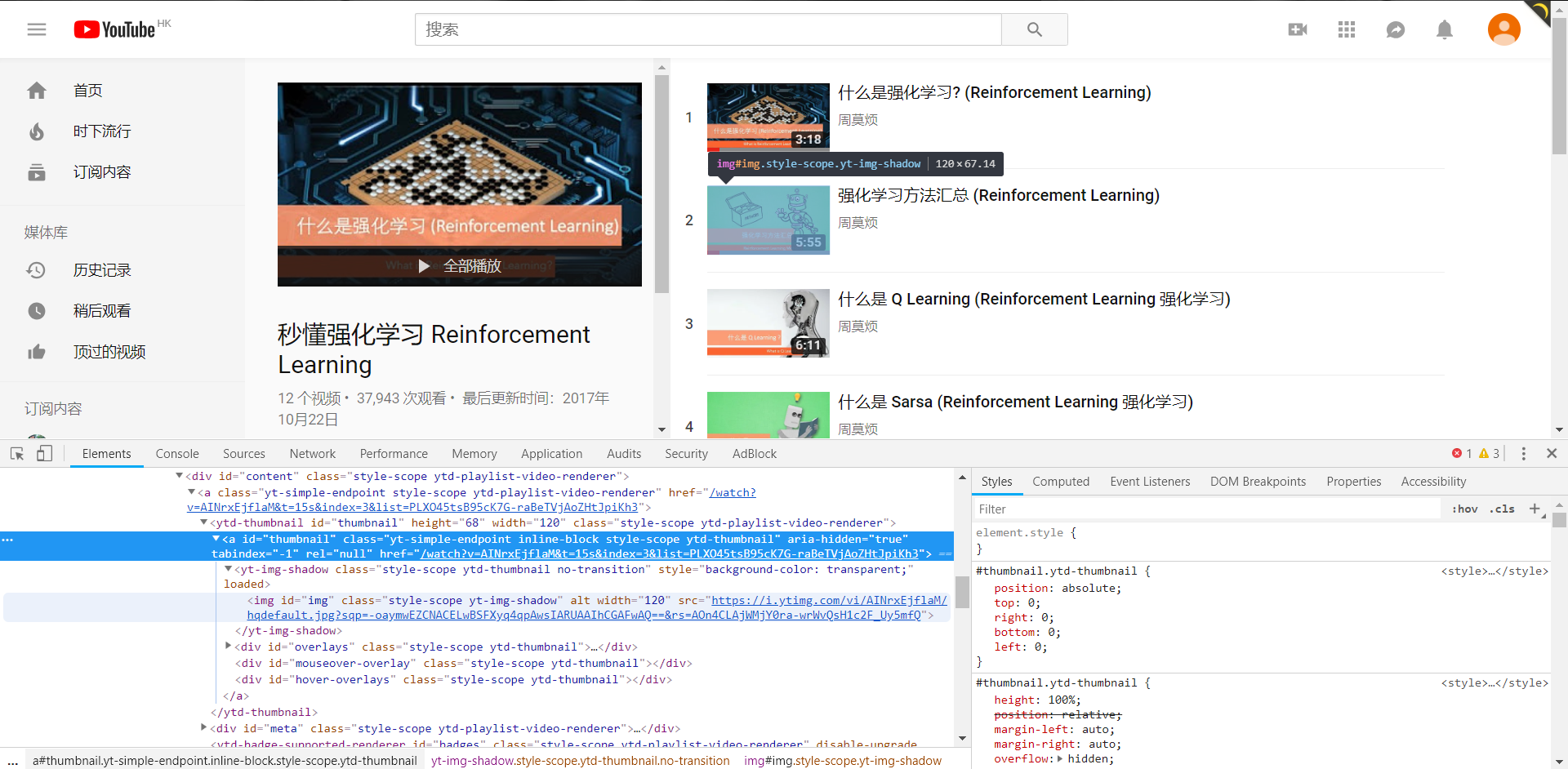
Task: Open the Event Listeners tab
Action: click(x=1150, y=482)
